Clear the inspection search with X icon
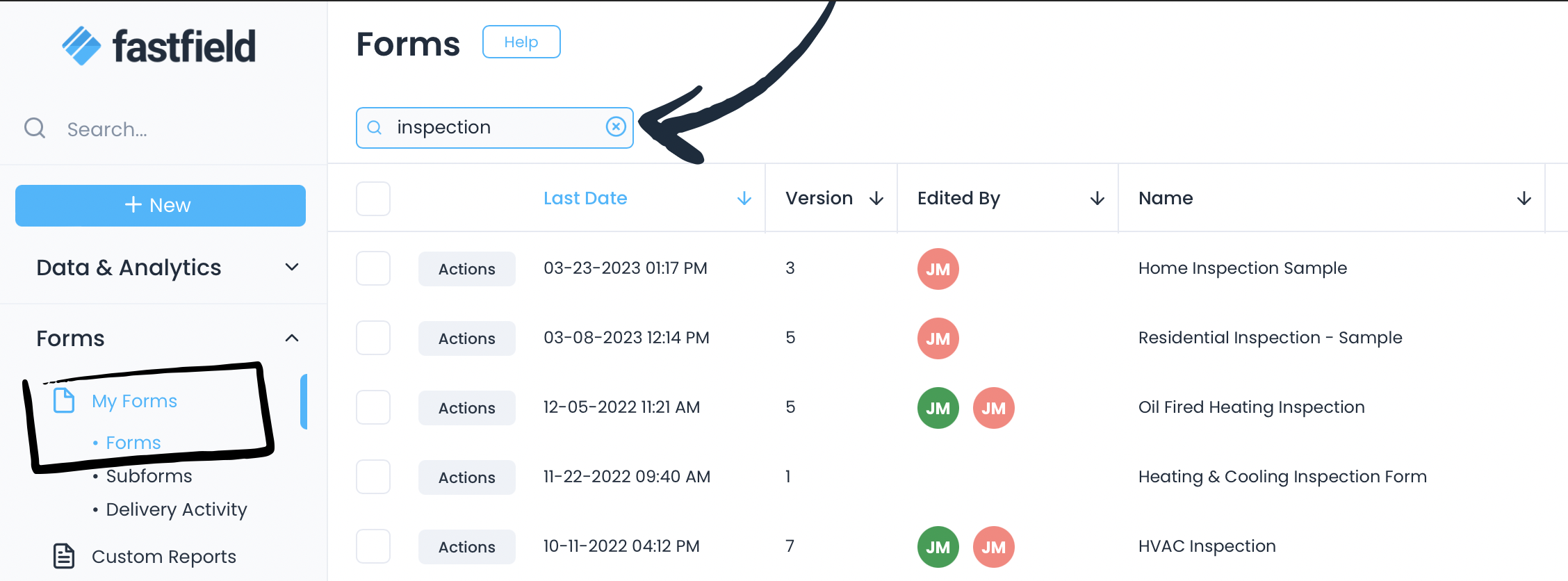The image size is (1568, 581). 616,126
